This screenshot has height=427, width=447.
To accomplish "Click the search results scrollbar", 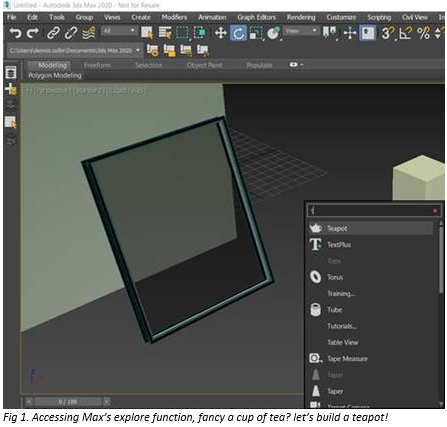I will 441,260.
